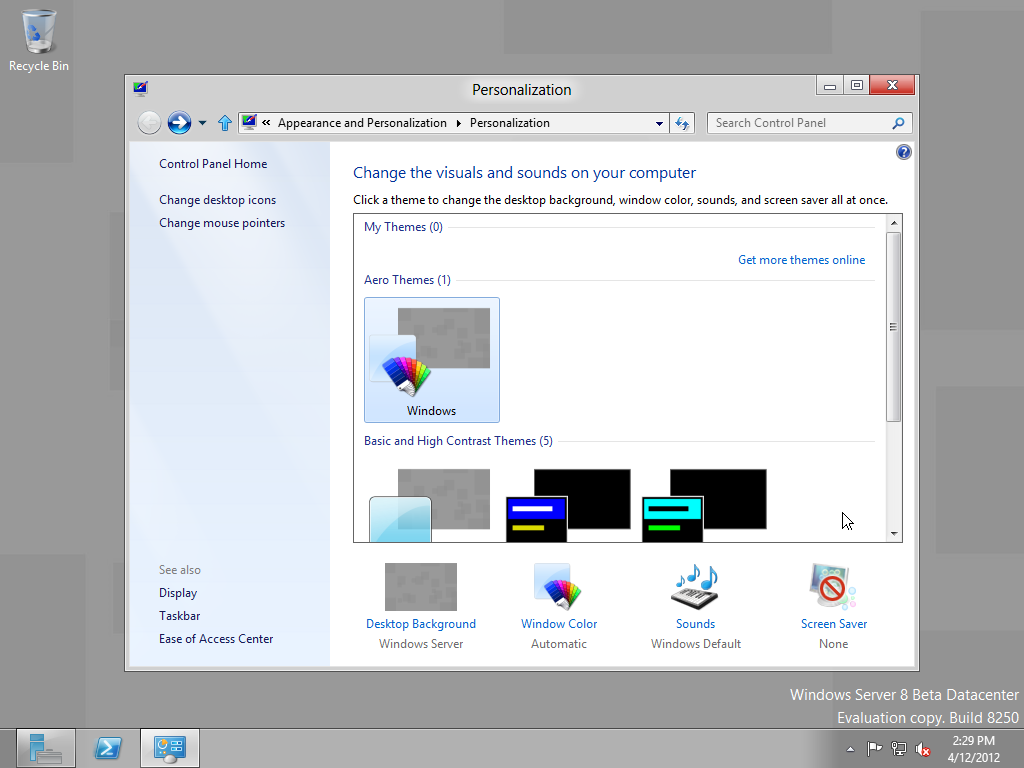Open Action Center flag icon in tray

point(874,748)
